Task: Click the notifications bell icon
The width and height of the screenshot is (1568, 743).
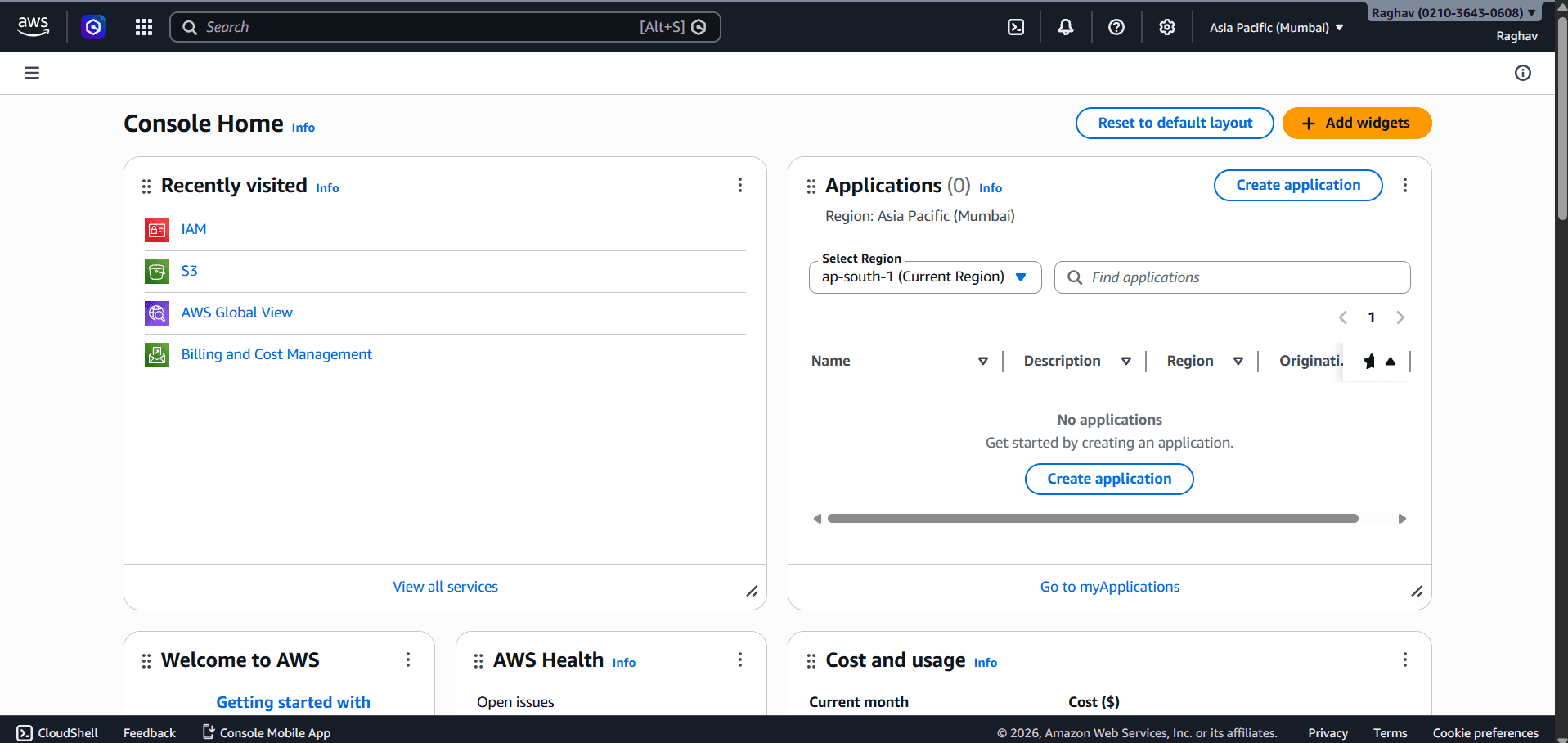Action: [x=1065, y=26]
